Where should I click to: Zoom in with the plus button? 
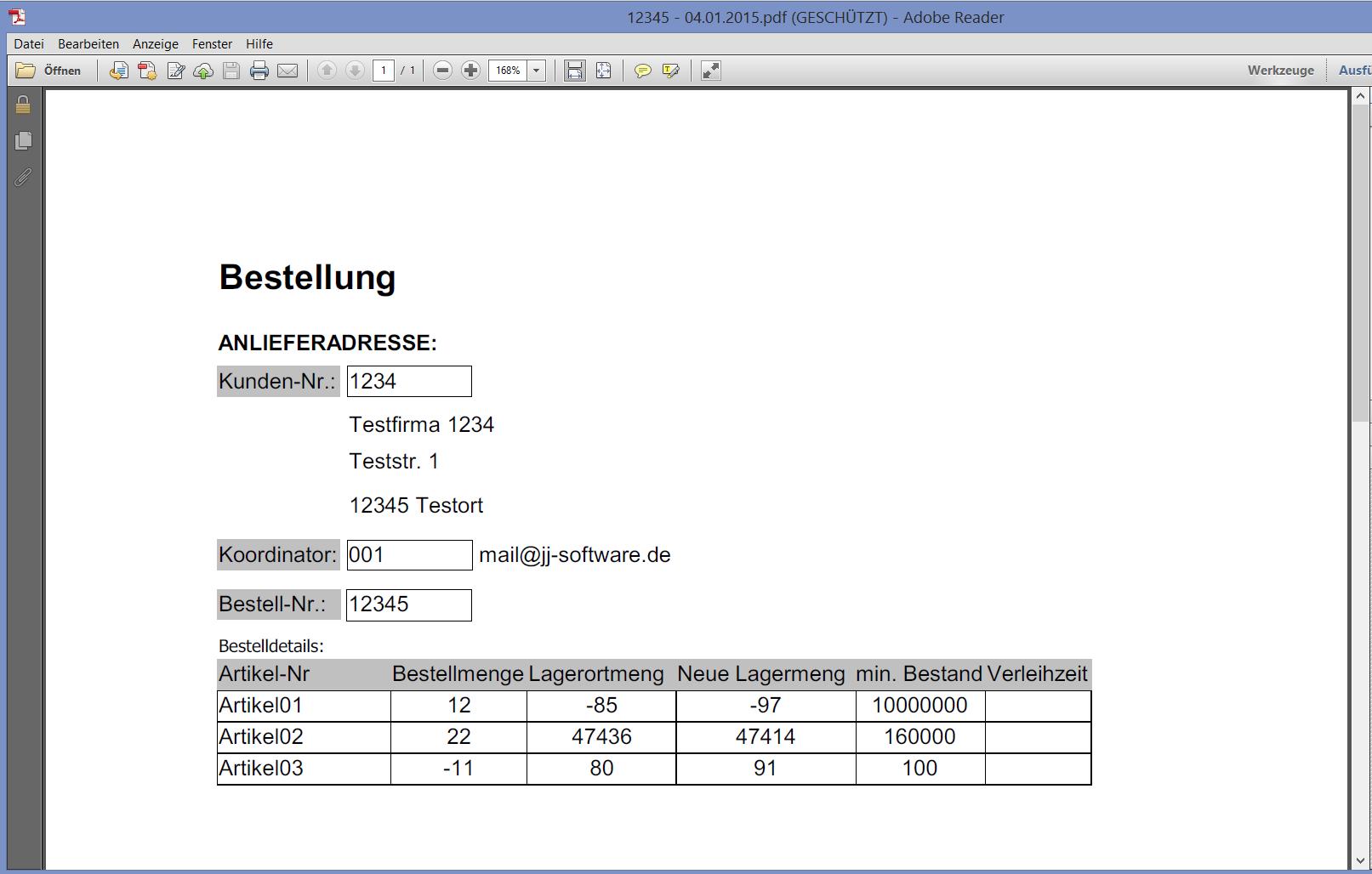point(470,71)
